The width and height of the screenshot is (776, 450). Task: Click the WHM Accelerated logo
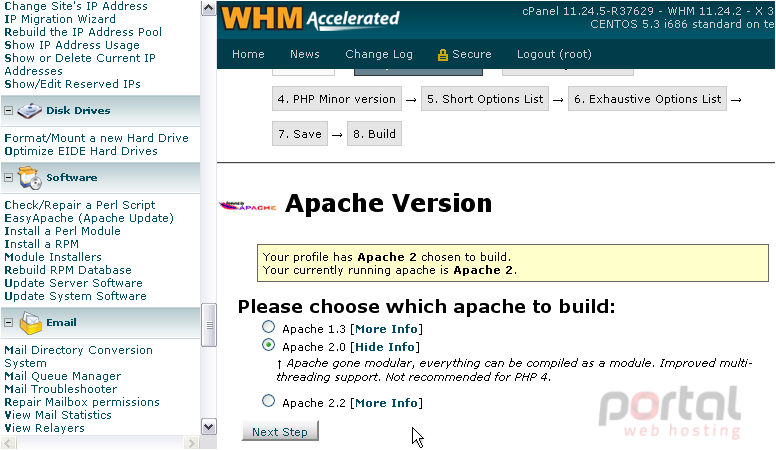[x=310, y=19]
